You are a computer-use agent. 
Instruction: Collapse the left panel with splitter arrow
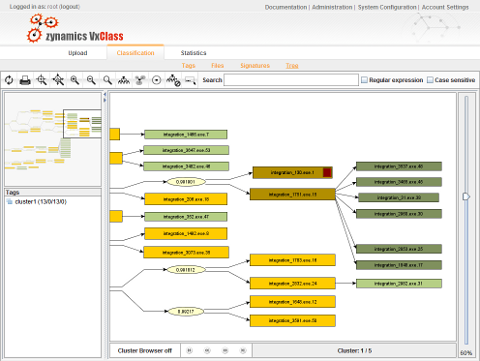[x=105, y=94]
